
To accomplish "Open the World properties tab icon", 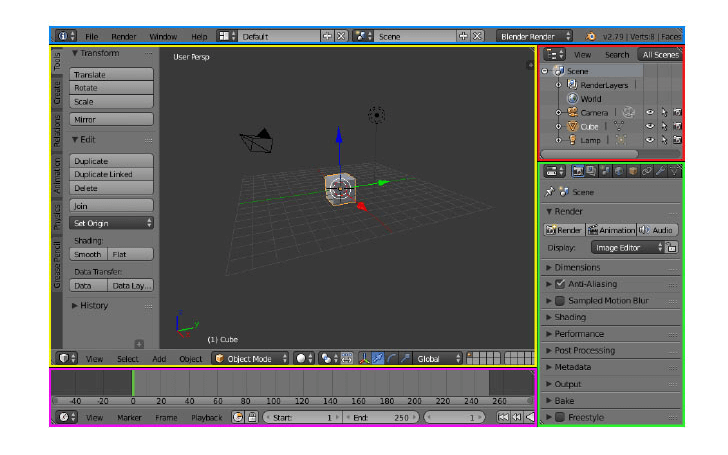I will coord(619,171).
